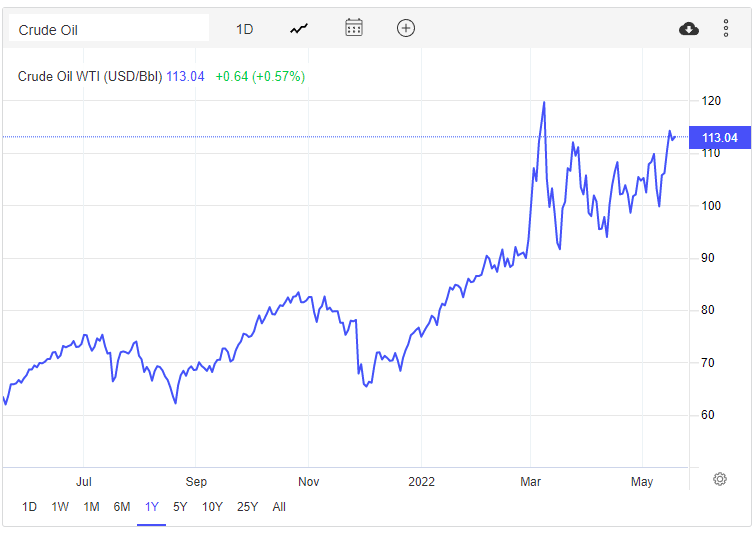Open the three-dot more options menu
This screenshot has width=754, height=534.
click(x=726, y=28)
